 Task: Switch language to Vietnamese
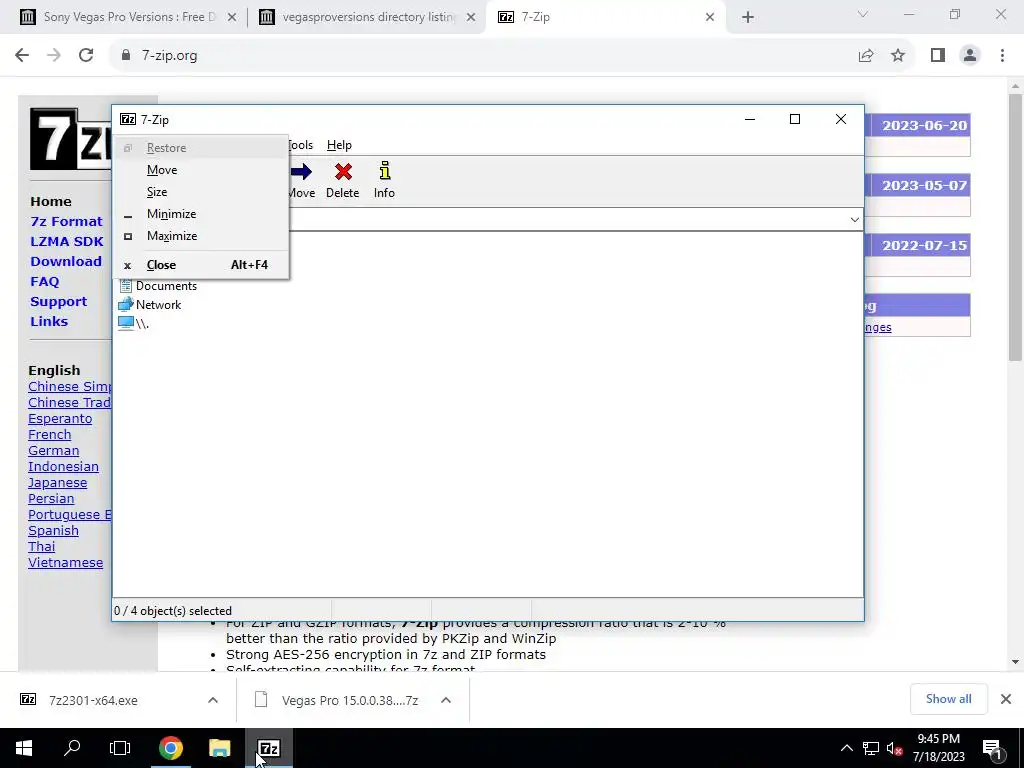pos(65,563)
